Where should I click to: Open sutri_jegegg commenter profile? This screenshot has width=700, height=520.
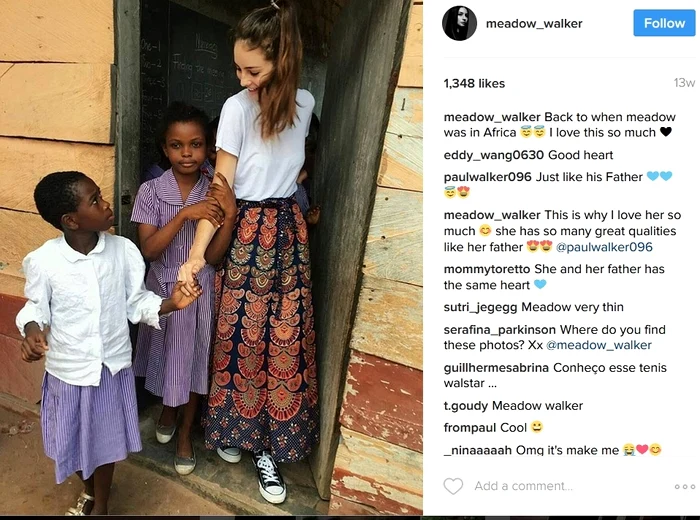480,308
